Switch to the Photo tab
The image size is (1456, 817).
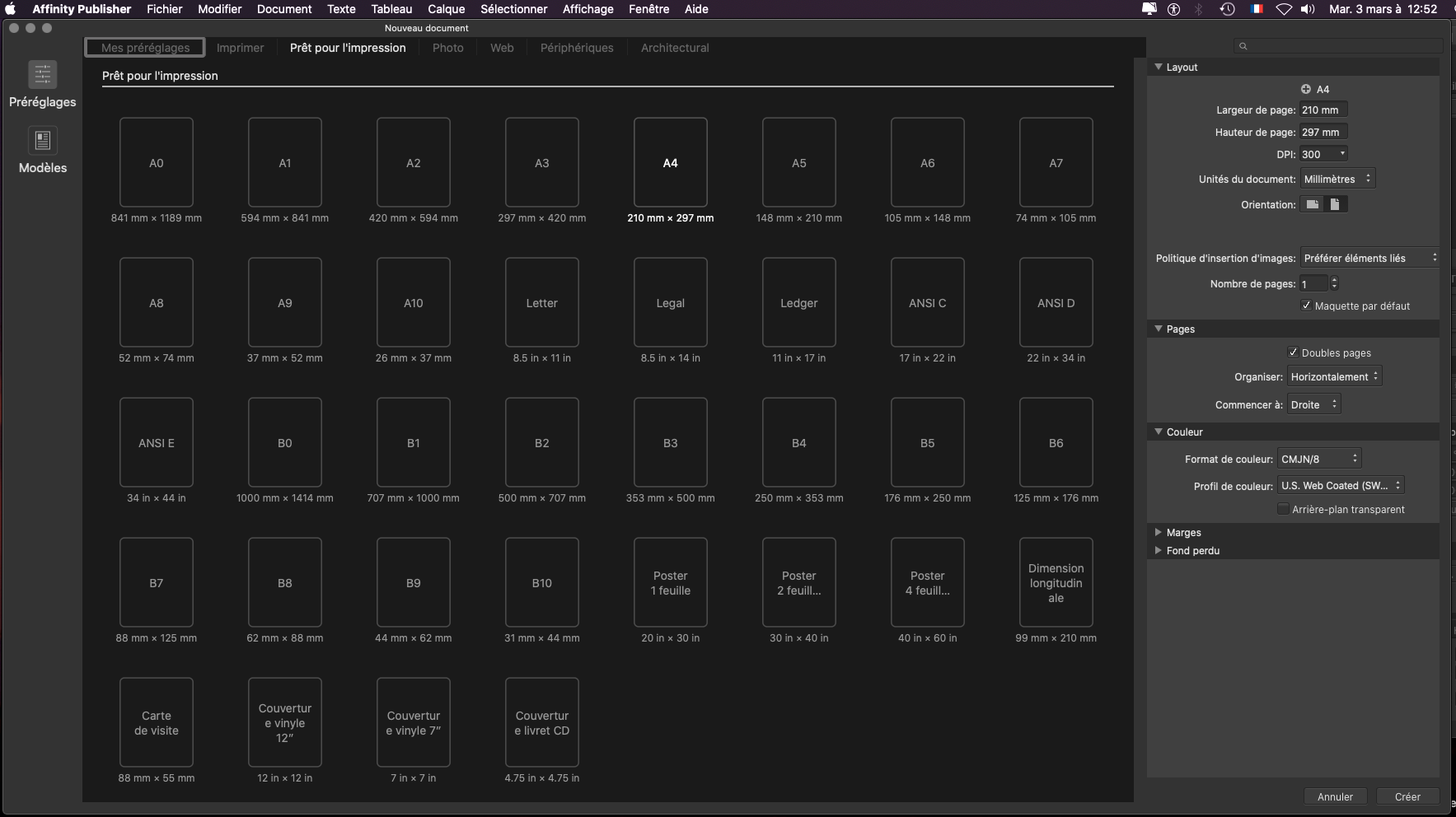click(448, 48)
